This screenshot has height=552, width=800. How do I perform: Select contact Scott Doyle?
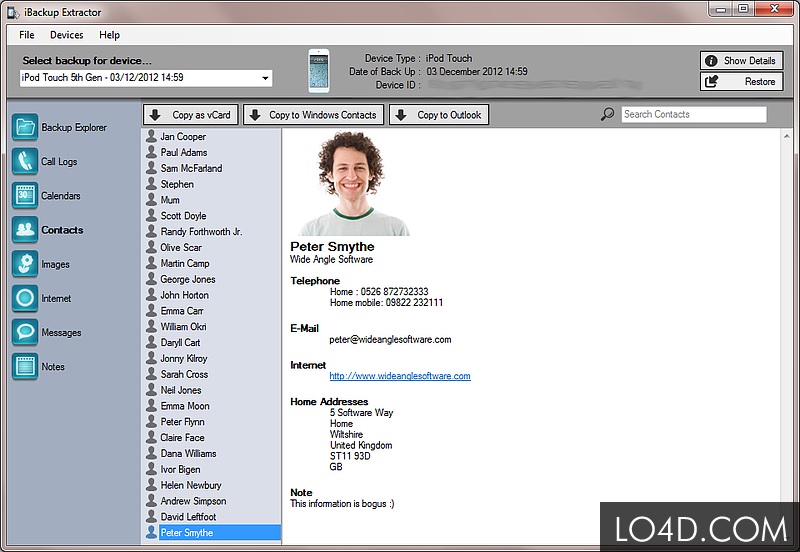point(183,215)
